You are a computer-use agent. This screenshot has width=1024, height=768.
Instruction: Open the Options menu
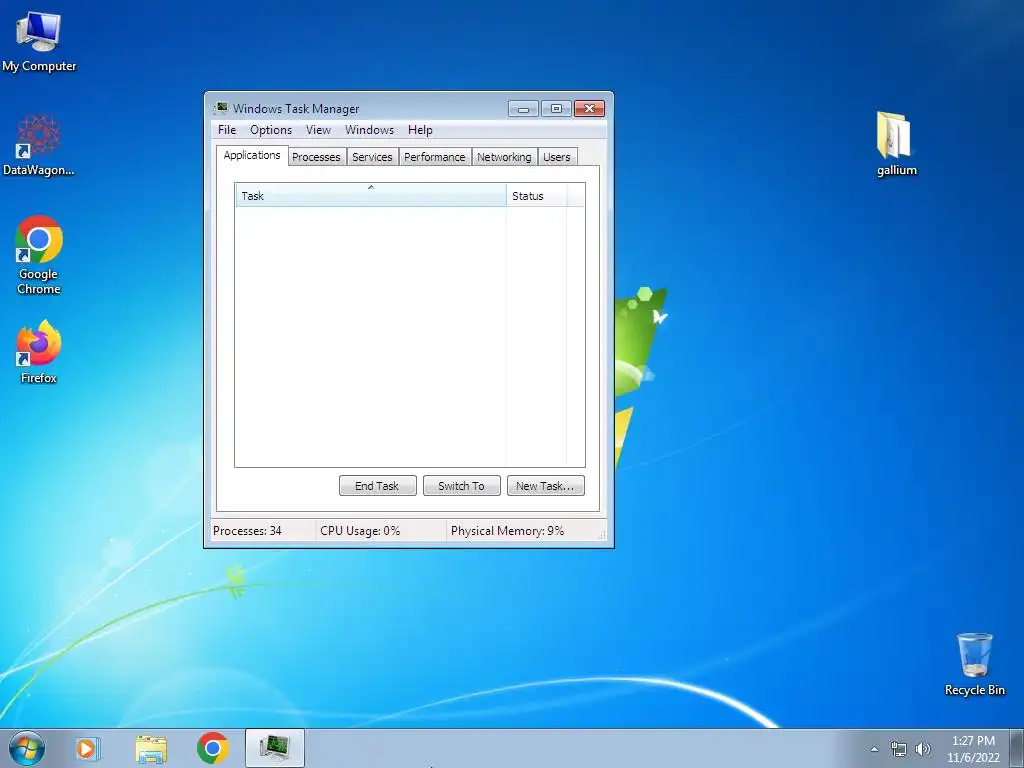pos(271,130)
